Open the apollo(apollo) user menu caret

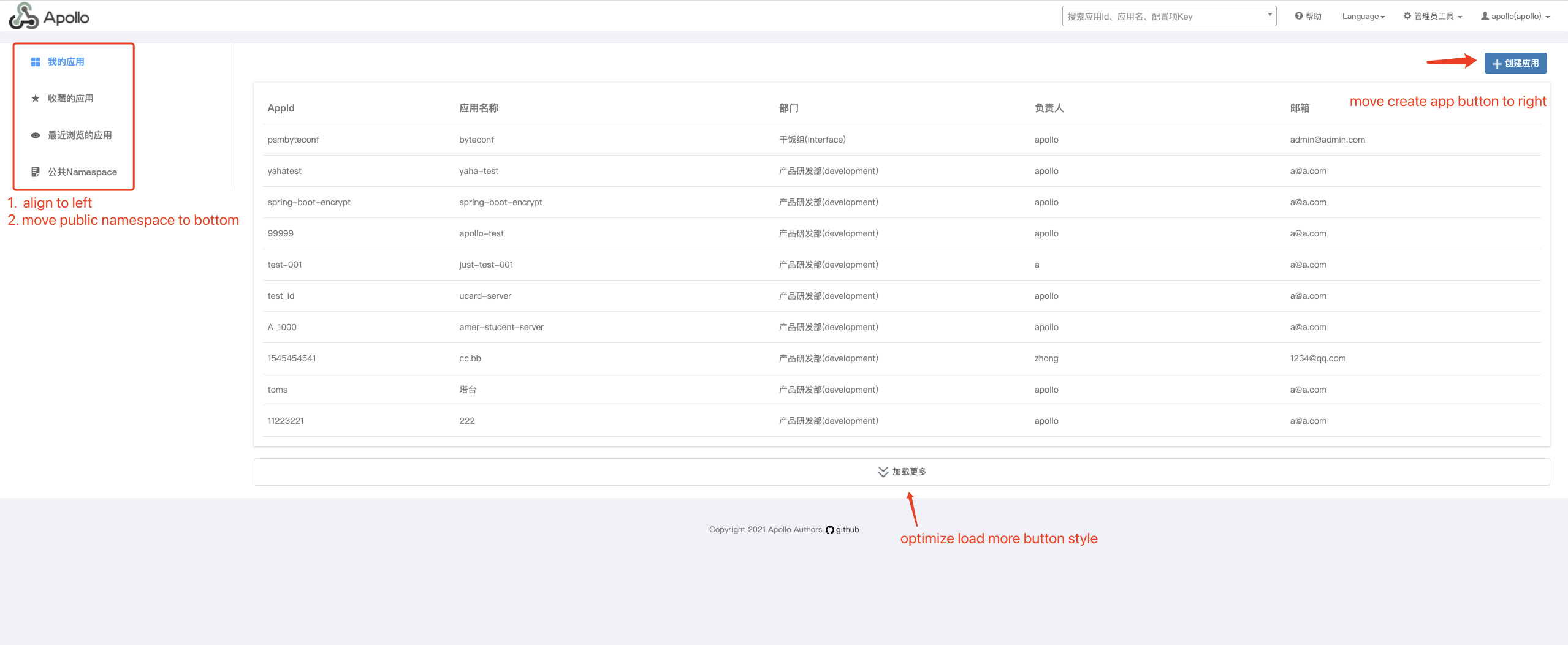(x=1548, y=17)
